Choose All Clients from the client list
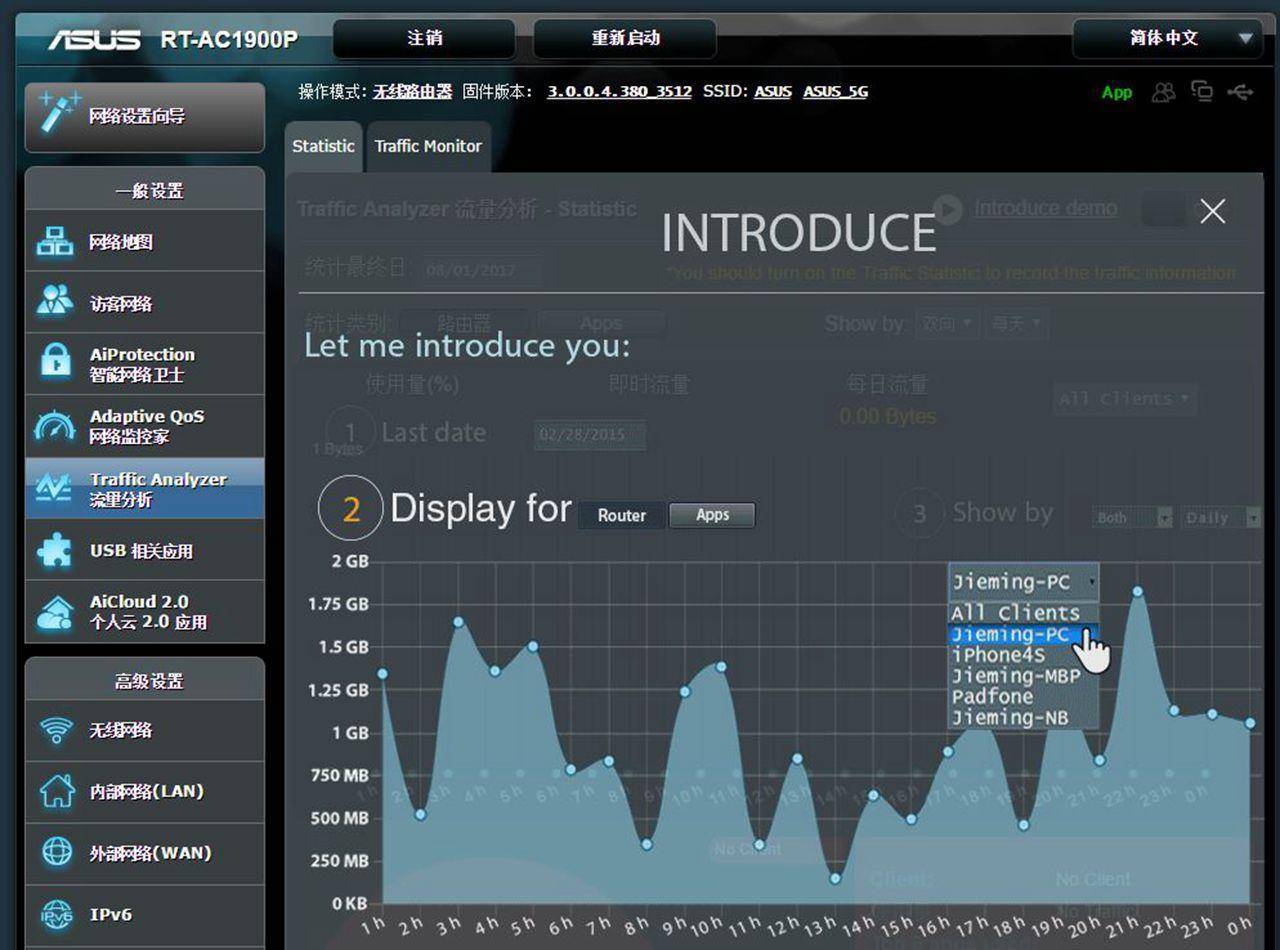Image resolution: width=1280 pixels, height=950 pixels. pyautogui.click(x=1023, y=613)
